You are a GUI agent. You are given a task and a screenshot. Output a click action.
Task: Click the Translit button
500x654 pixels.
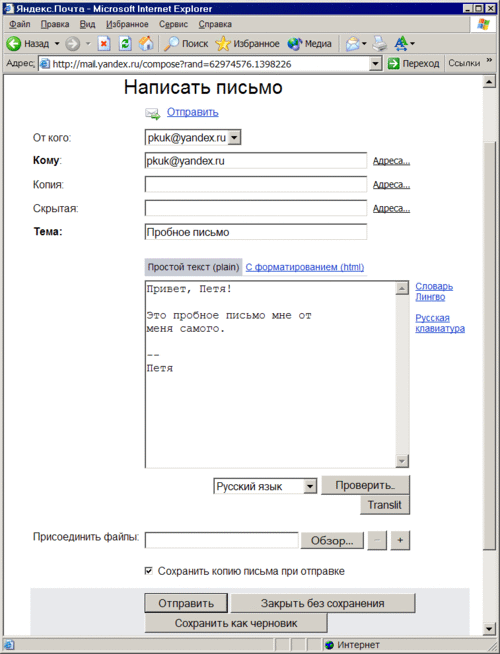click(x=384, y=505)
